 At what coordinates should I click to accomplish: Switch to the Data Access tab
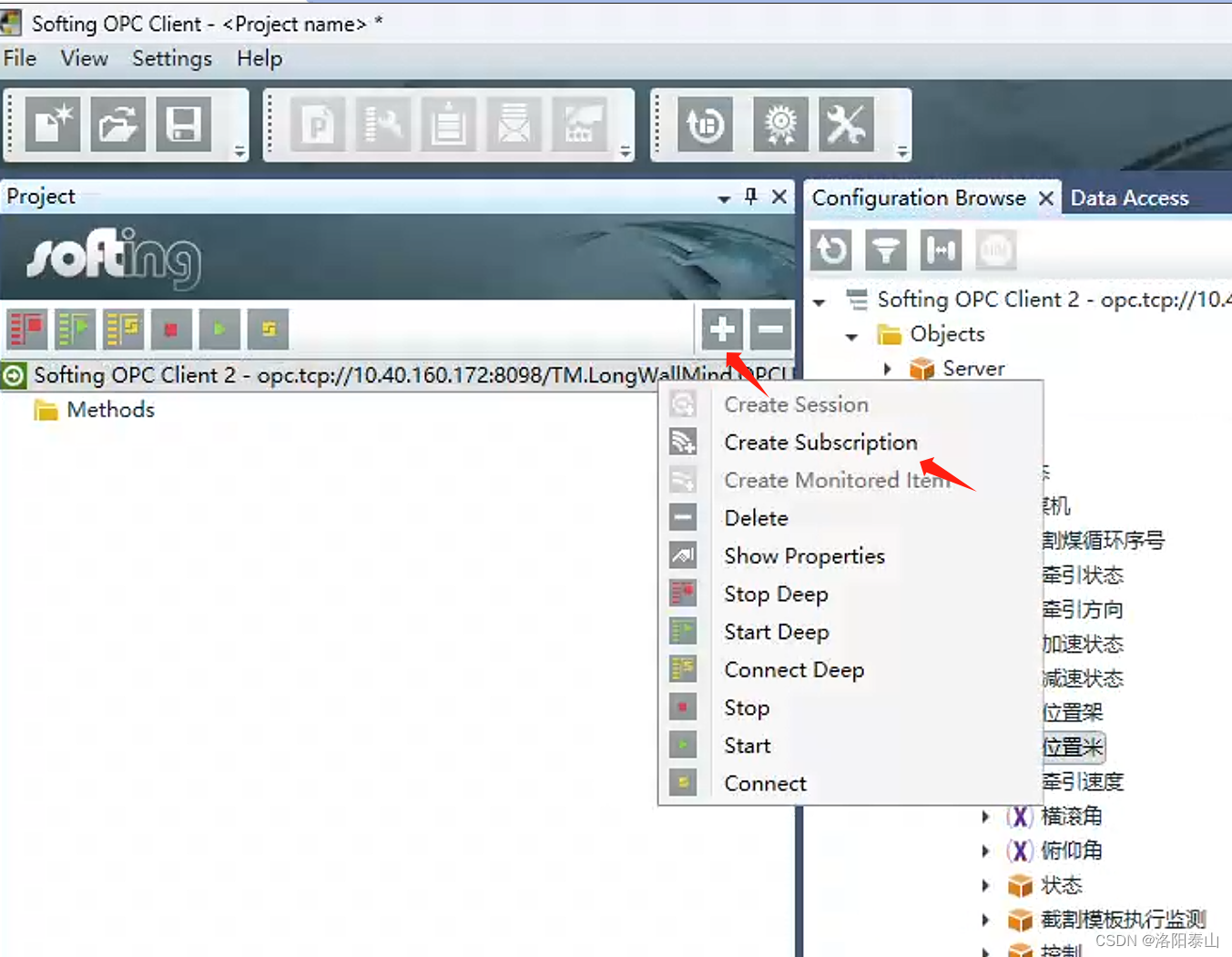tap(1129, 198)
